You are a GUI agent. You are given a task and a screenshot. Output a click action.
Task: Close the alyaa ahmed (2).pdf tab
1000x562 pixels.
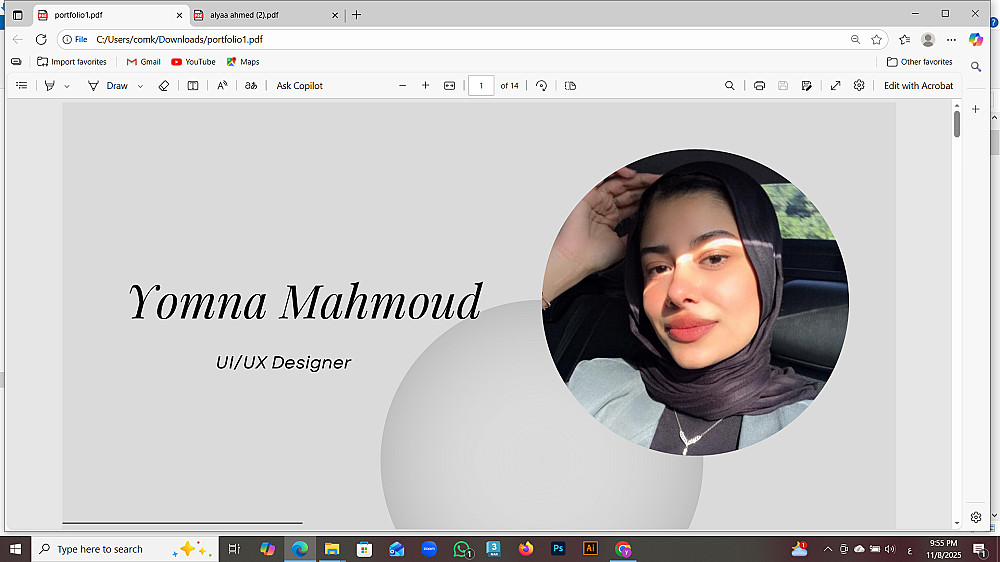tap(335, 15)
